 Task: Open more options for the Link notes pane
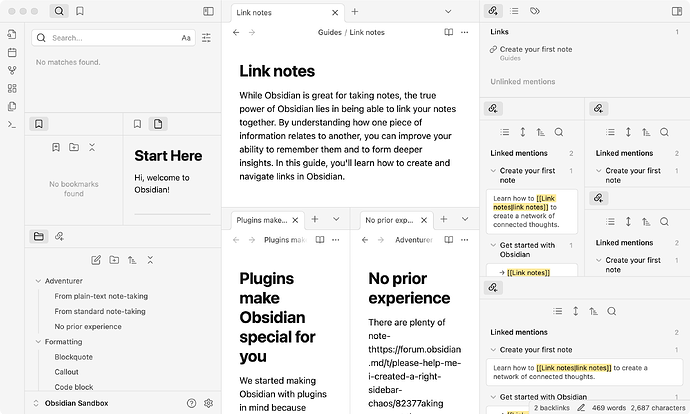(x=465, y=32)
